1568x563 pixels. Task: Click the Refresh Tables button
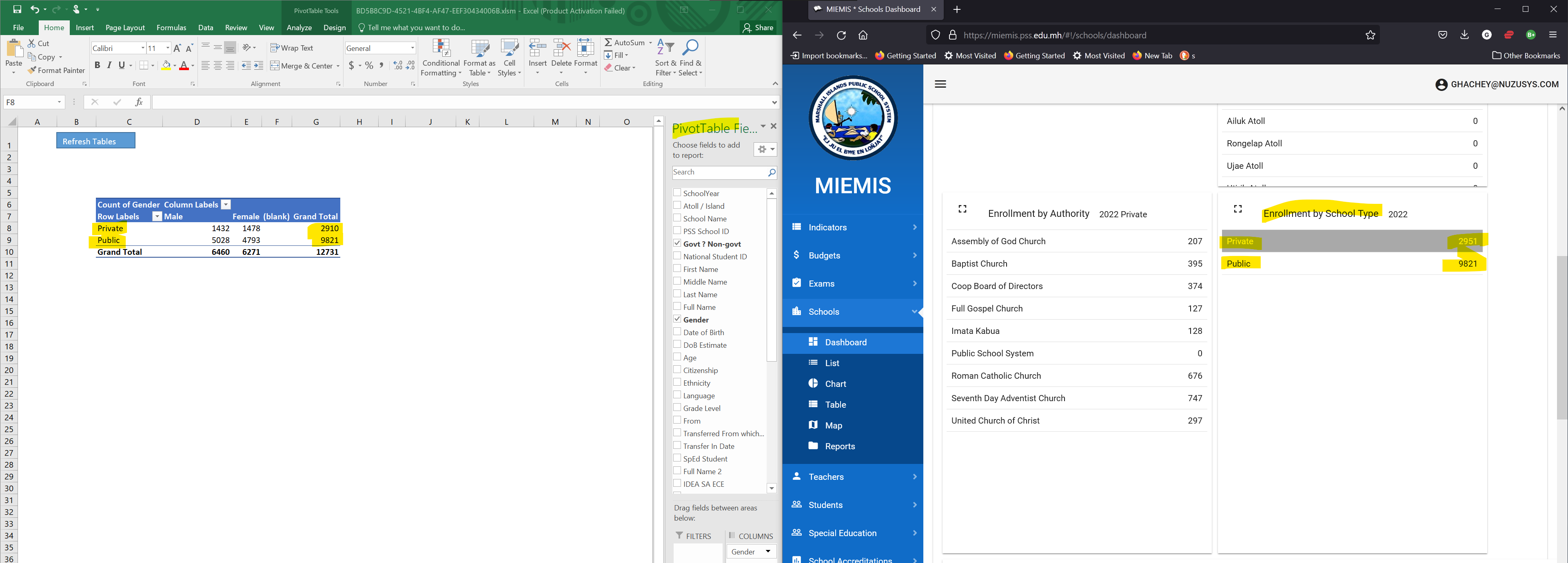point(95,141)
